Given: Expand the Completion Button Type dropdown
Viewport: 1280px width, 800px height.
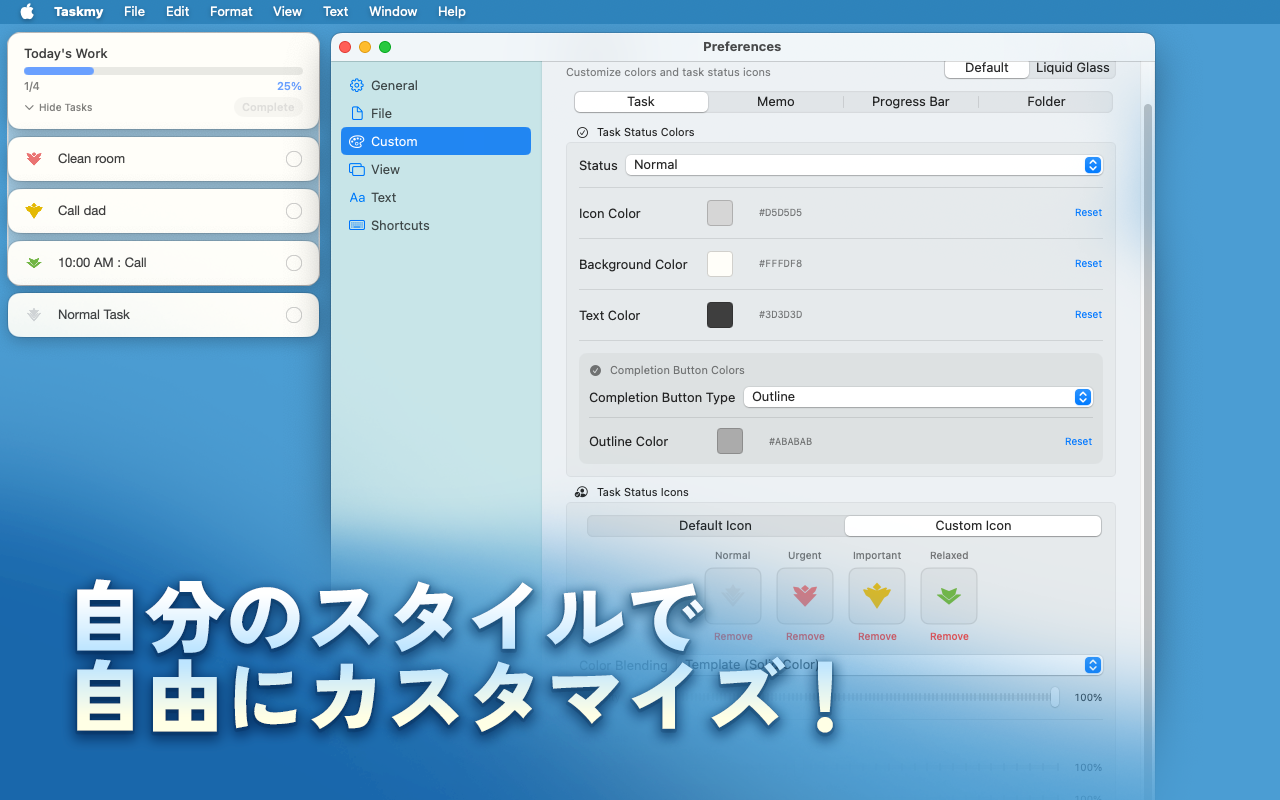Looking at the screenshot, I should point(918,397).
